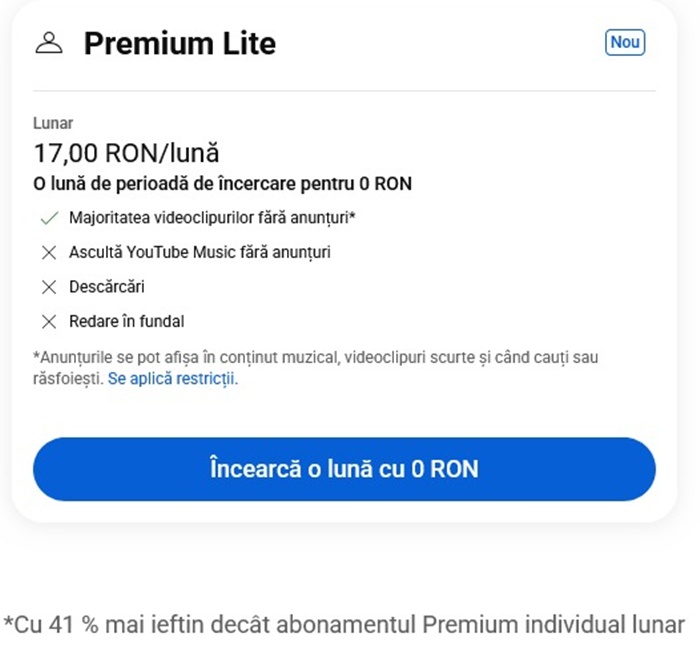Click the 'Redare în fundal' feature text

[126, 322]
